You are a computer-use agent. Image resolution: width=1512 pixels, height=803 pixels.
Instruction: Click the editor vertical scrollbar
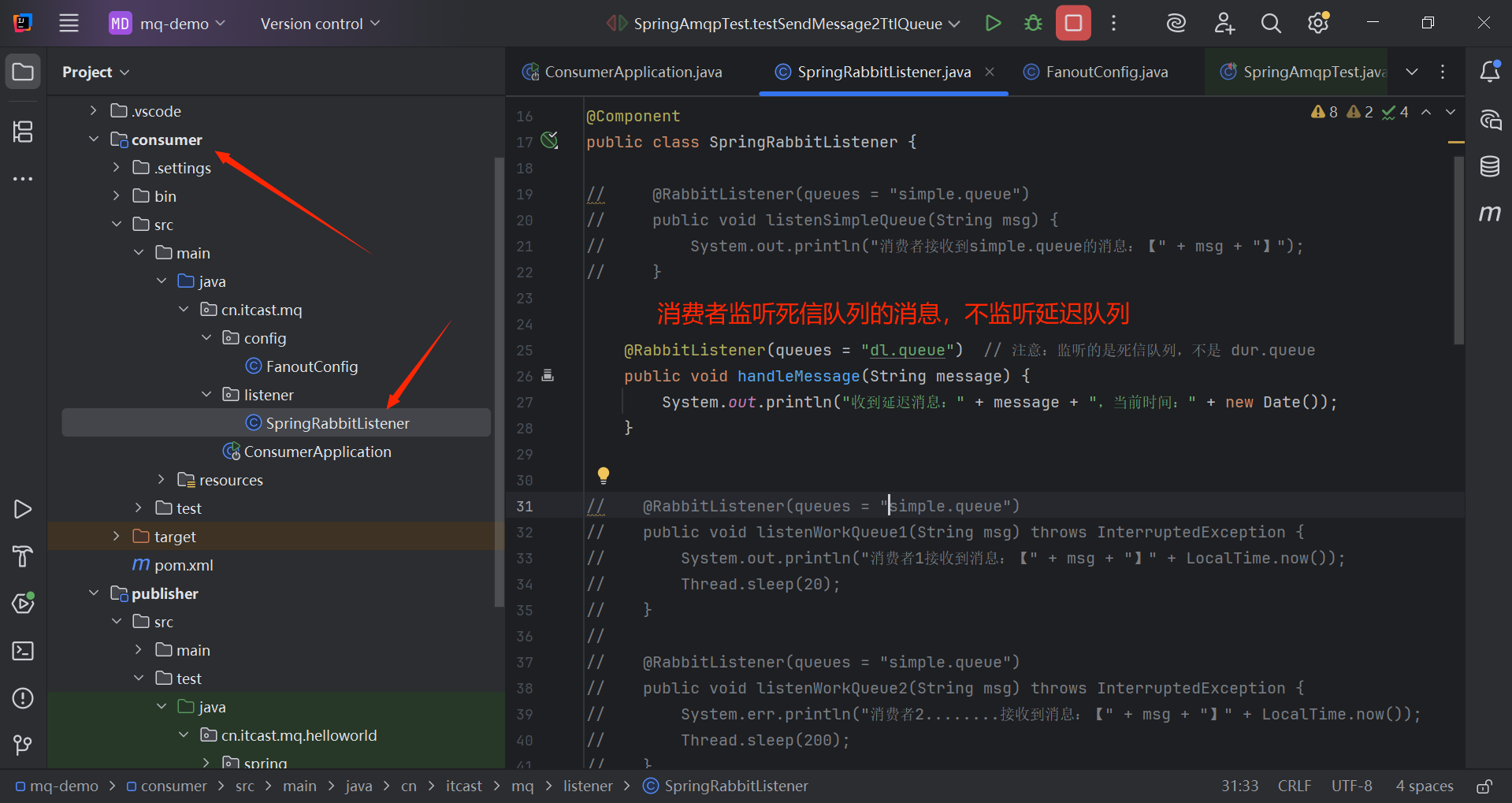tap(1458, 251)
